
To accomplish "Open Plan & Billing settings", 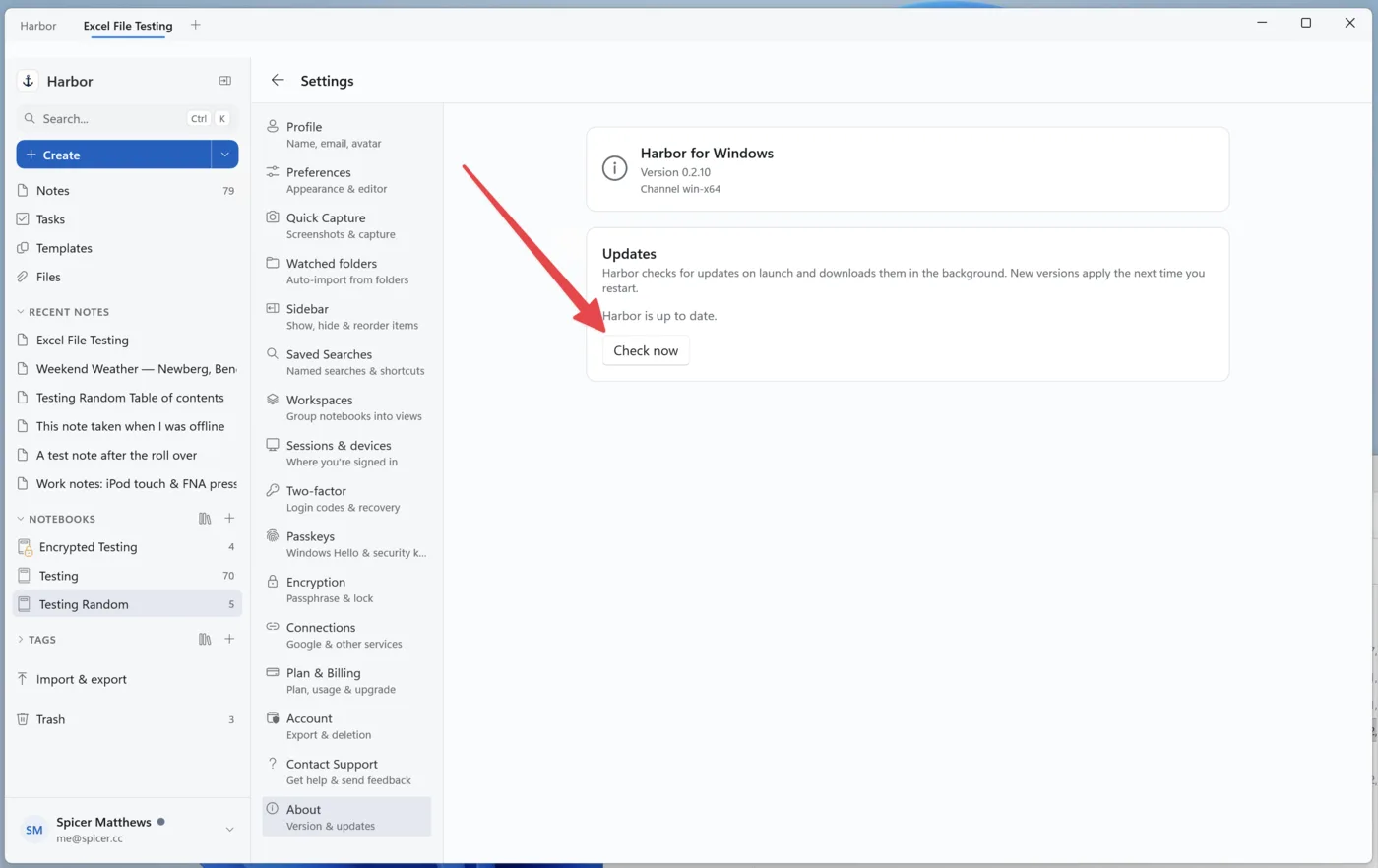I will 346,681.
